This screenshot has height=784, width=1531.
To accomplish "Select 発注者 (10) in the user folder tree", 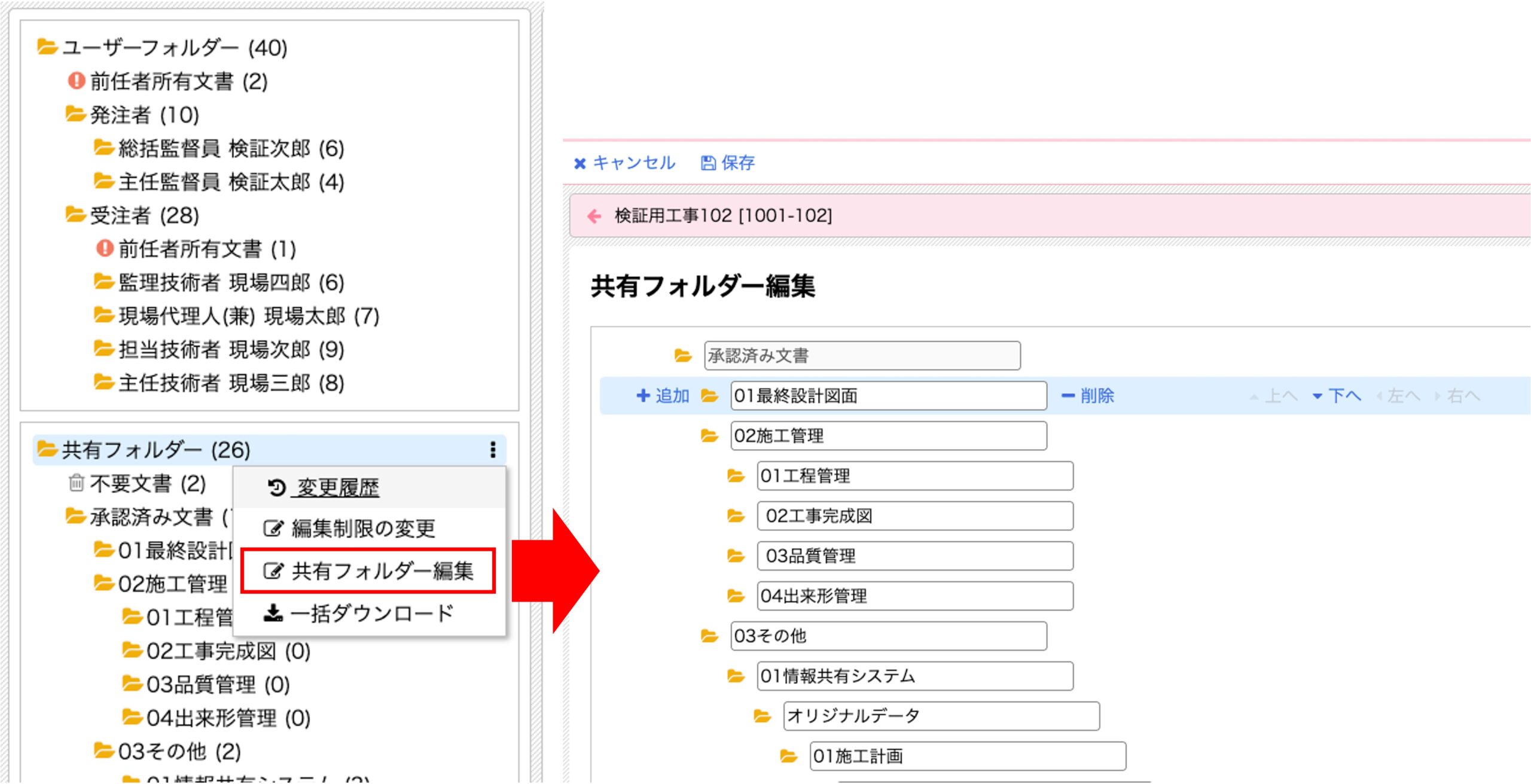I will click(x=144, y=114).
